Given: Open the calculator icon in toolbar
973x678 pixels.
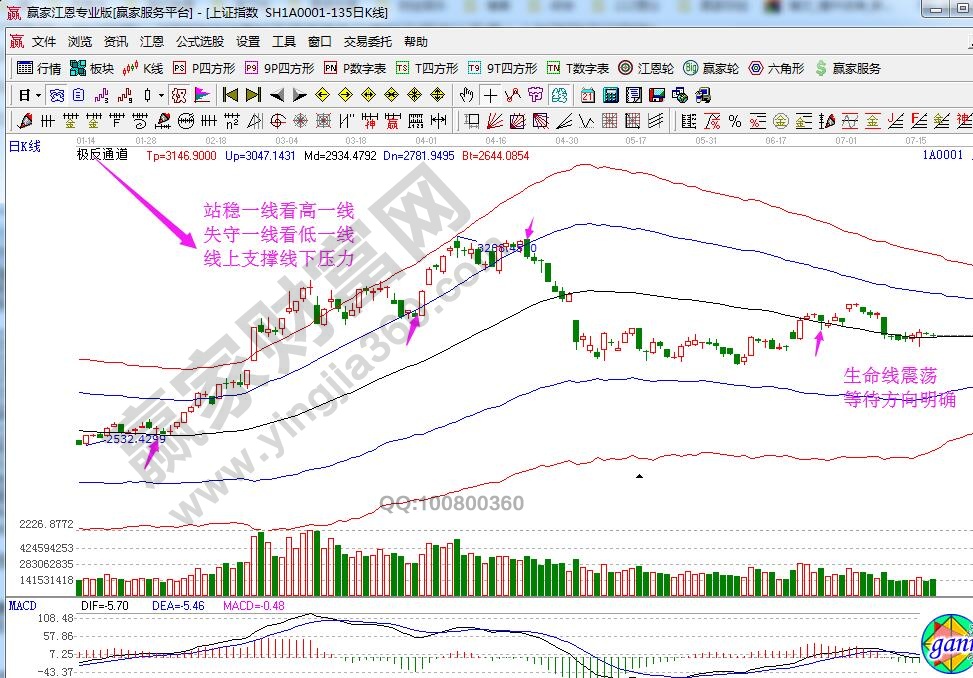Looking at the screenshot, I should point(610,96).
